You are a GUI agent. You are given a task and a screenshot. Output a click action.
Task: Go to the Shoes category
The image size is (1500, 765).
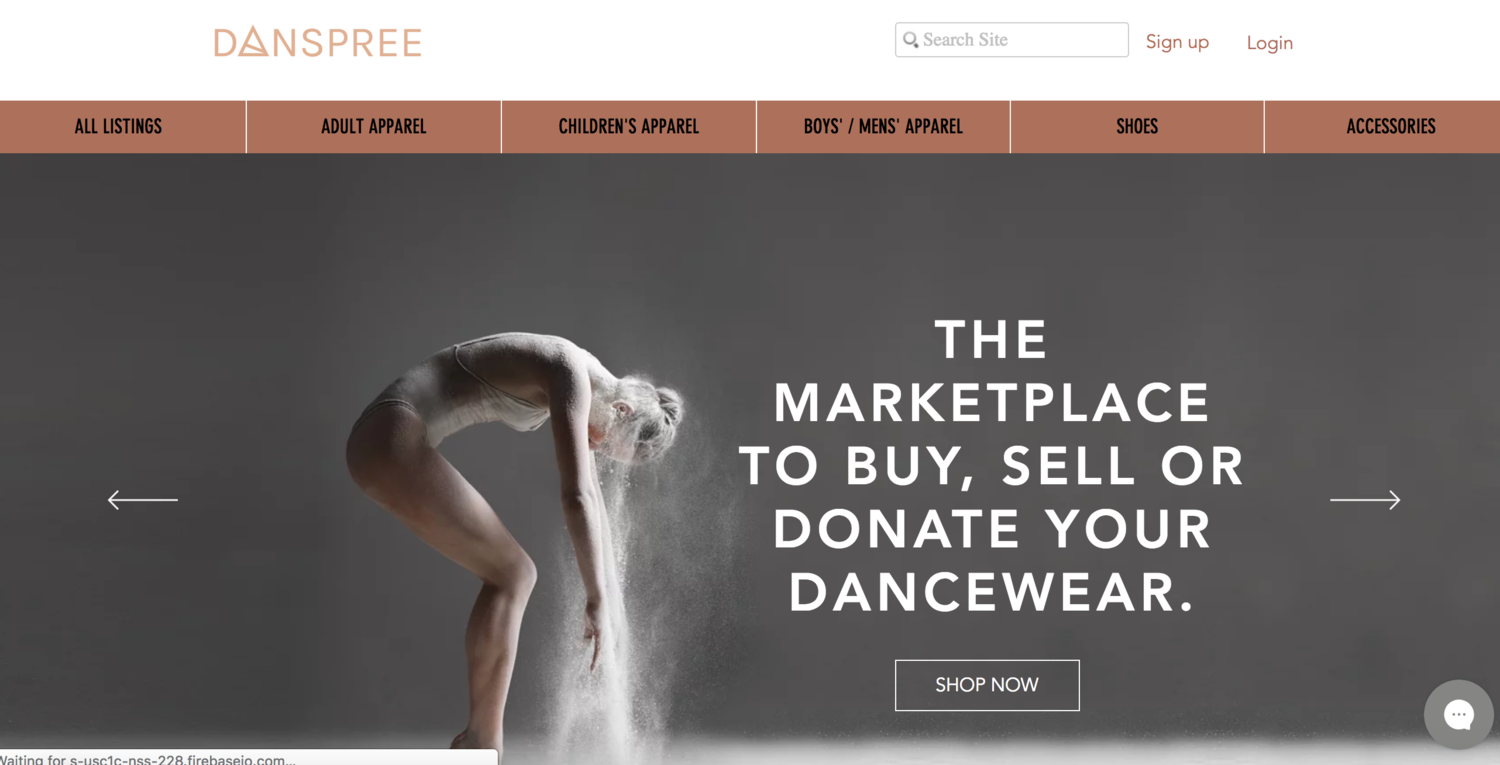(x=1137, y=126)
